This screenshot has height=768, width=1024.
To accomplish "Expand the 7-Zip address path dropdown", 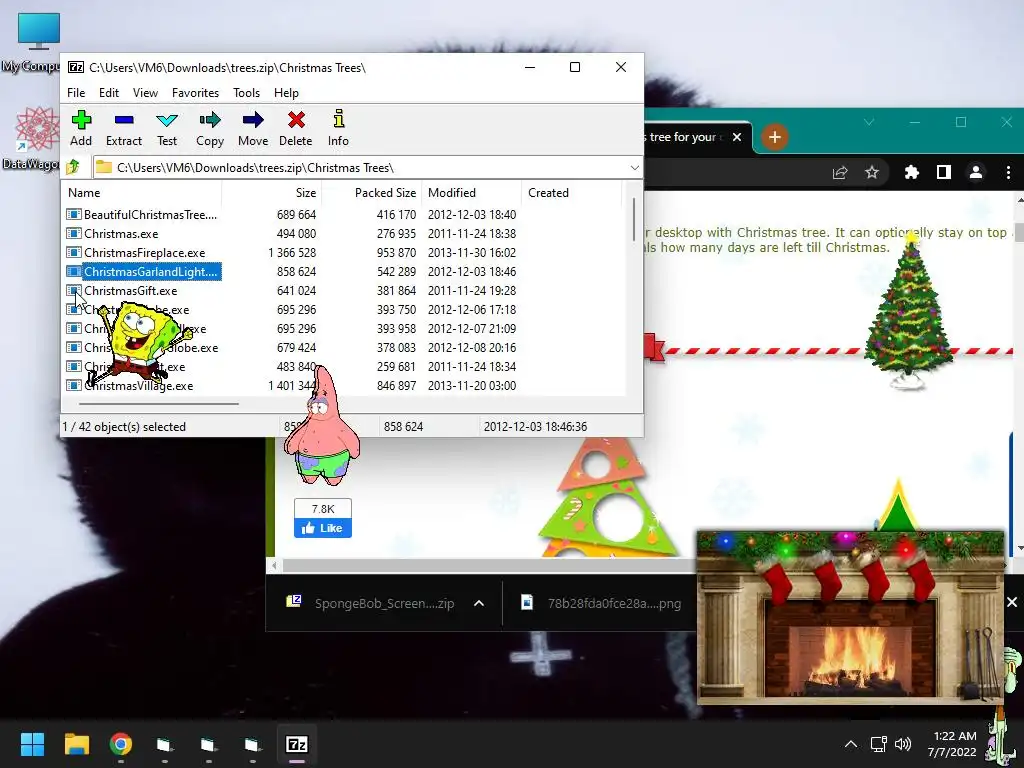I will click(634, 168).
